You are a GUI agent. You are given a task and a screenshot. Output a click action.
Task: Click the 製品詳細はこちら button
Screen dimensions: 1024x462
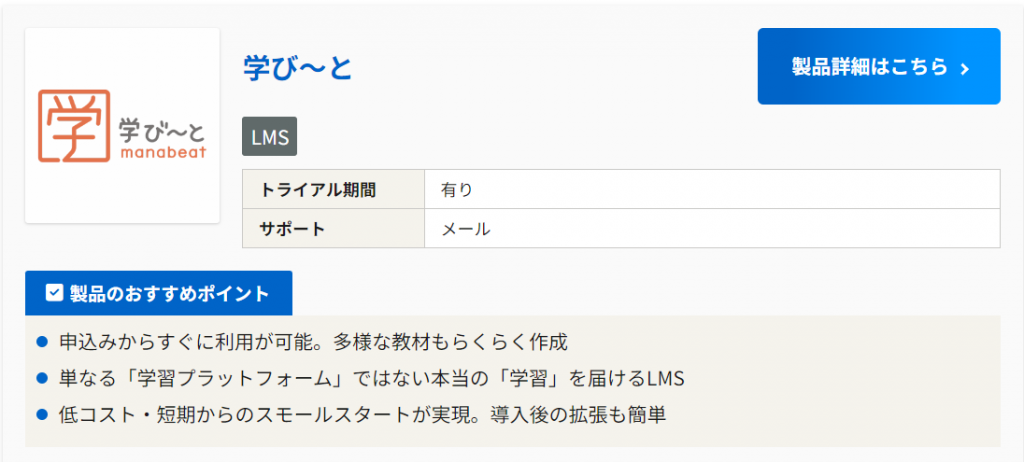tap(868, 67)
